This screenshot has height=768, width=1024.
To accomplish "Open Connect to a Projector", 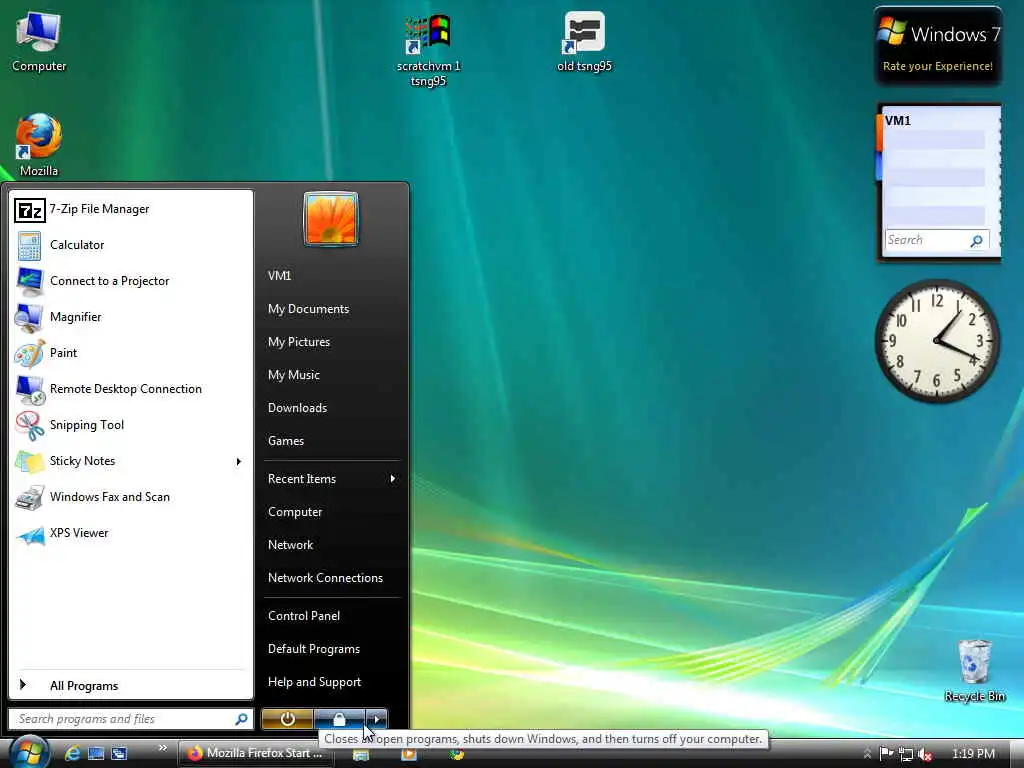I will [x=131, y=281].
